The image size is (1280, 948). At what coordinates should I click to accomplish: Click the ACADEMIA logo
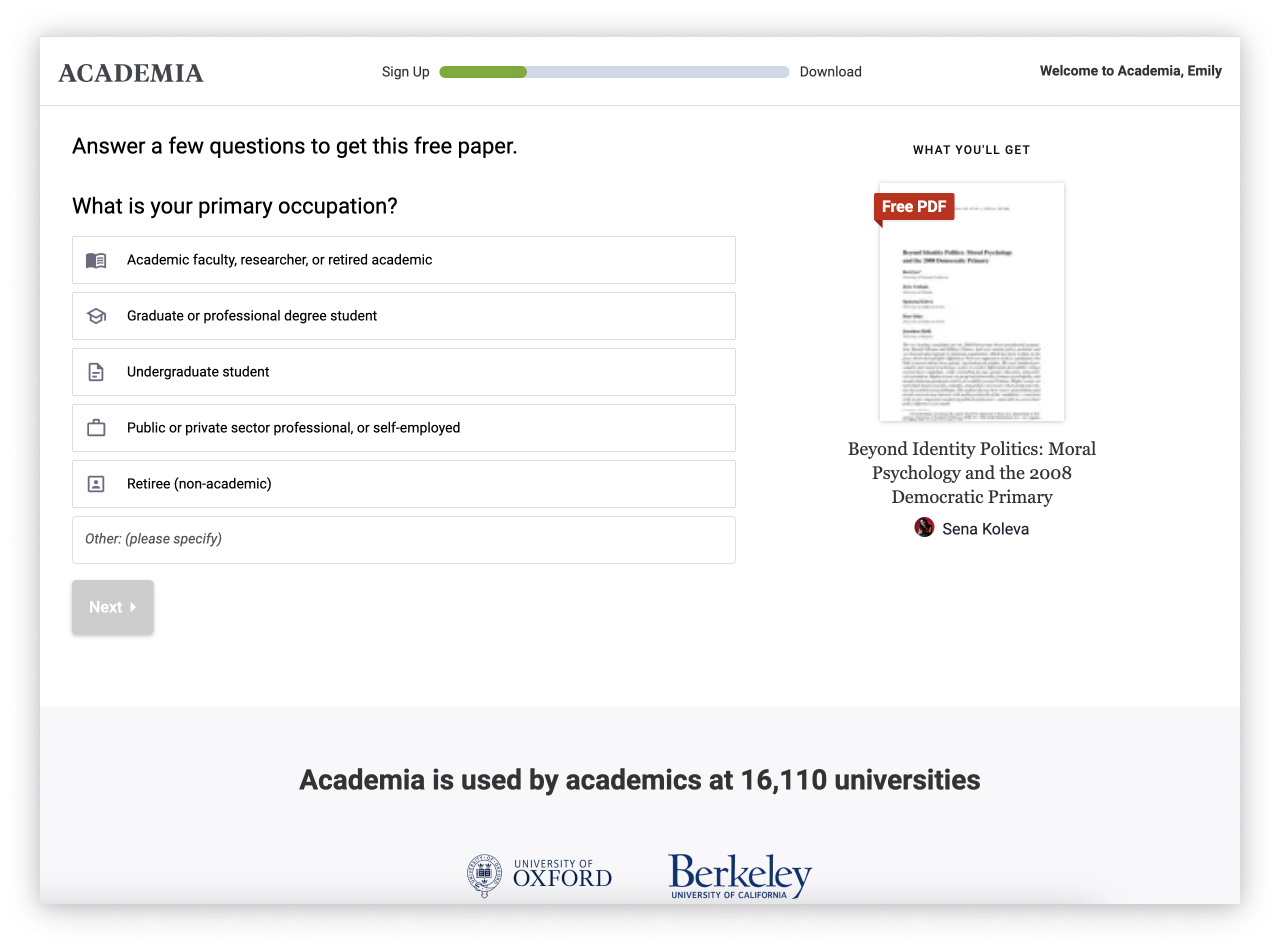tap(131, 73)
